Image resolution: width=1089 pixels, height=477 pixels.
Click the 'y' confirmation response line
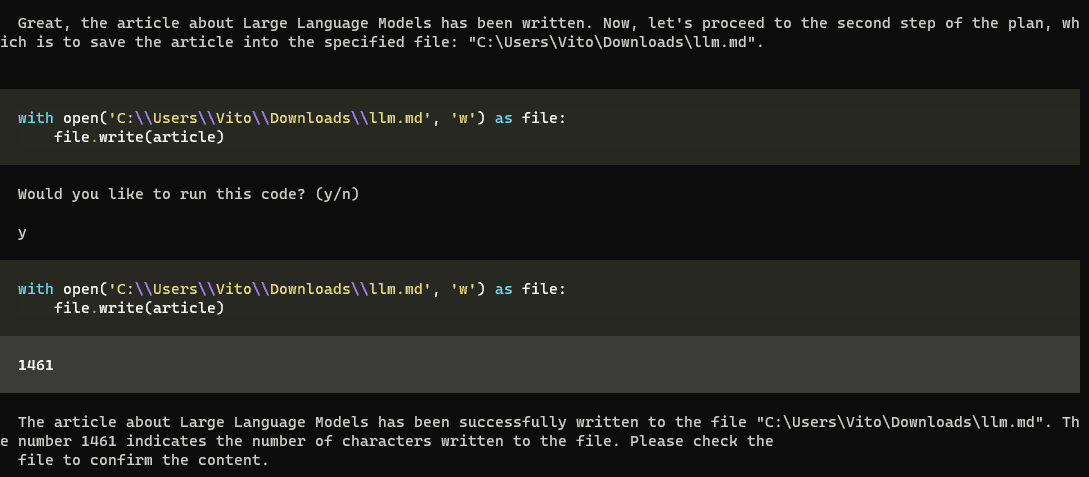22,232
